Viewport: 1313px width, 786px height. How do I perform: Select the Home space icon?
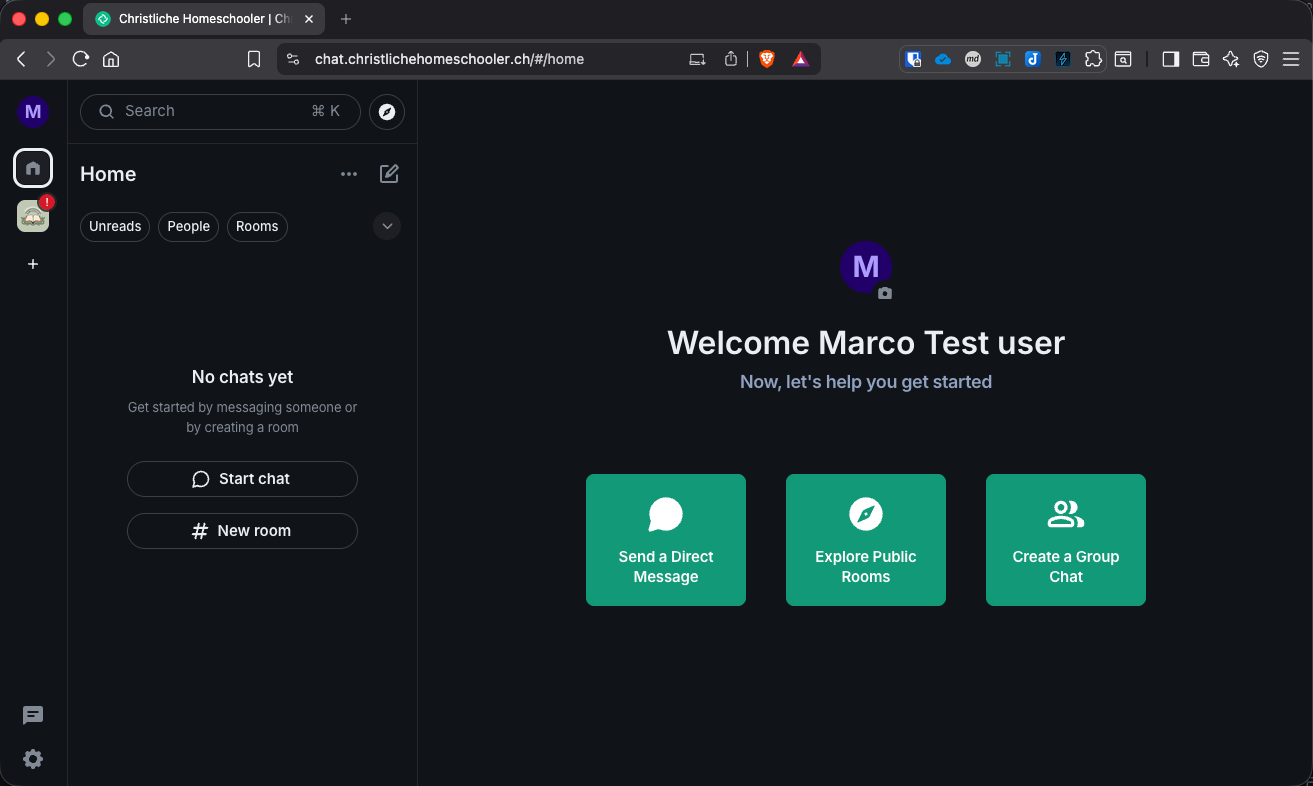[33, 168]
